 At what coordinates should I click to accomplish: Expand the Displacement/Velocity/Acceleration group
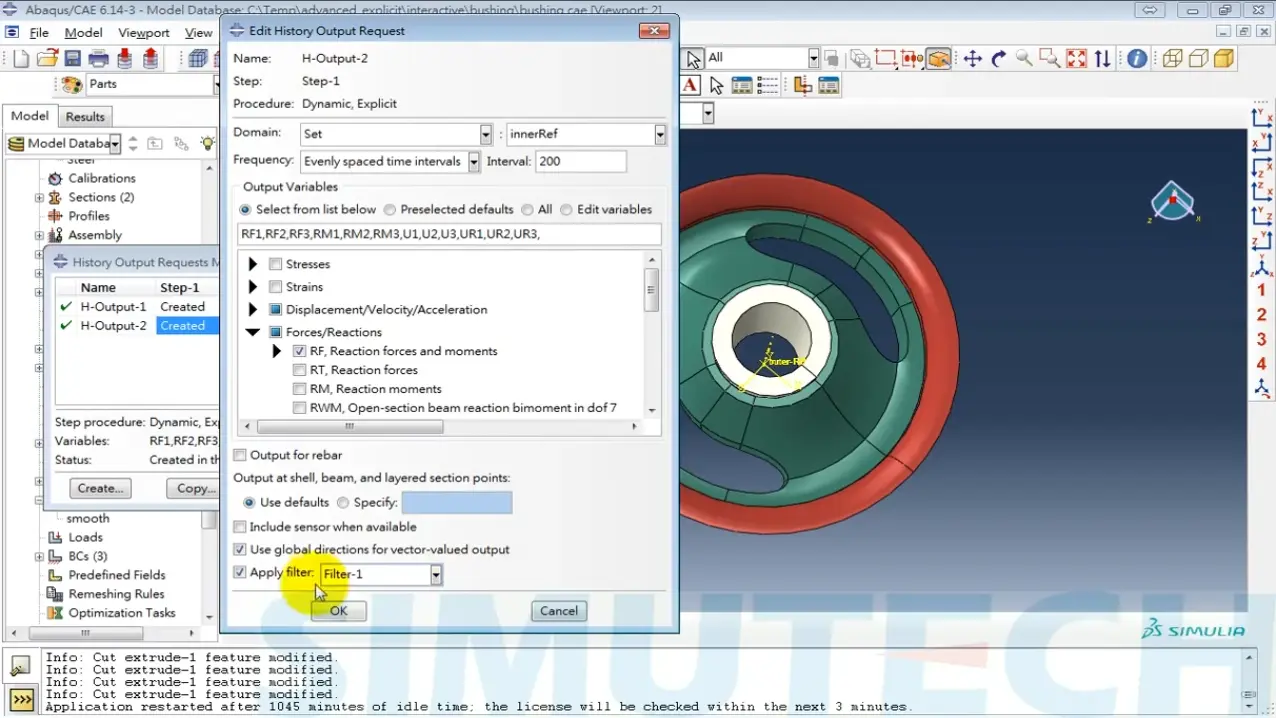click(253, 310)
